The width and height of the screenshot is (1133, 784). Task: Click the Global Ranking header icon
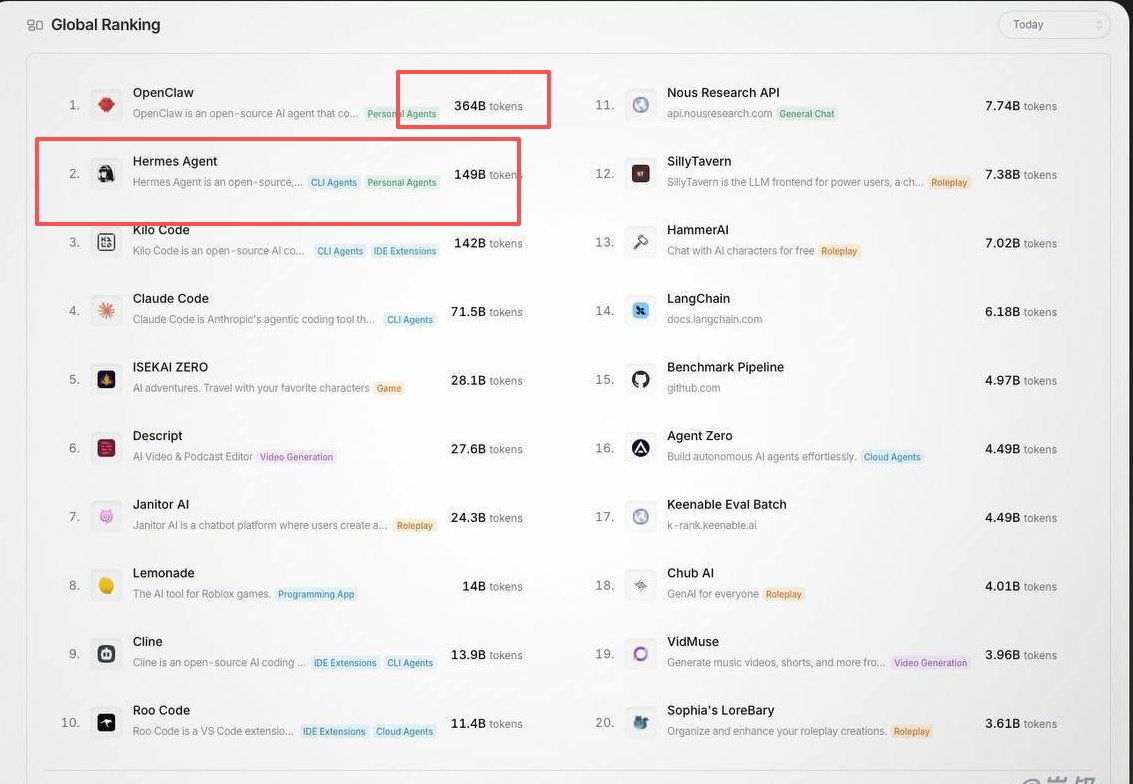point(35,25)
